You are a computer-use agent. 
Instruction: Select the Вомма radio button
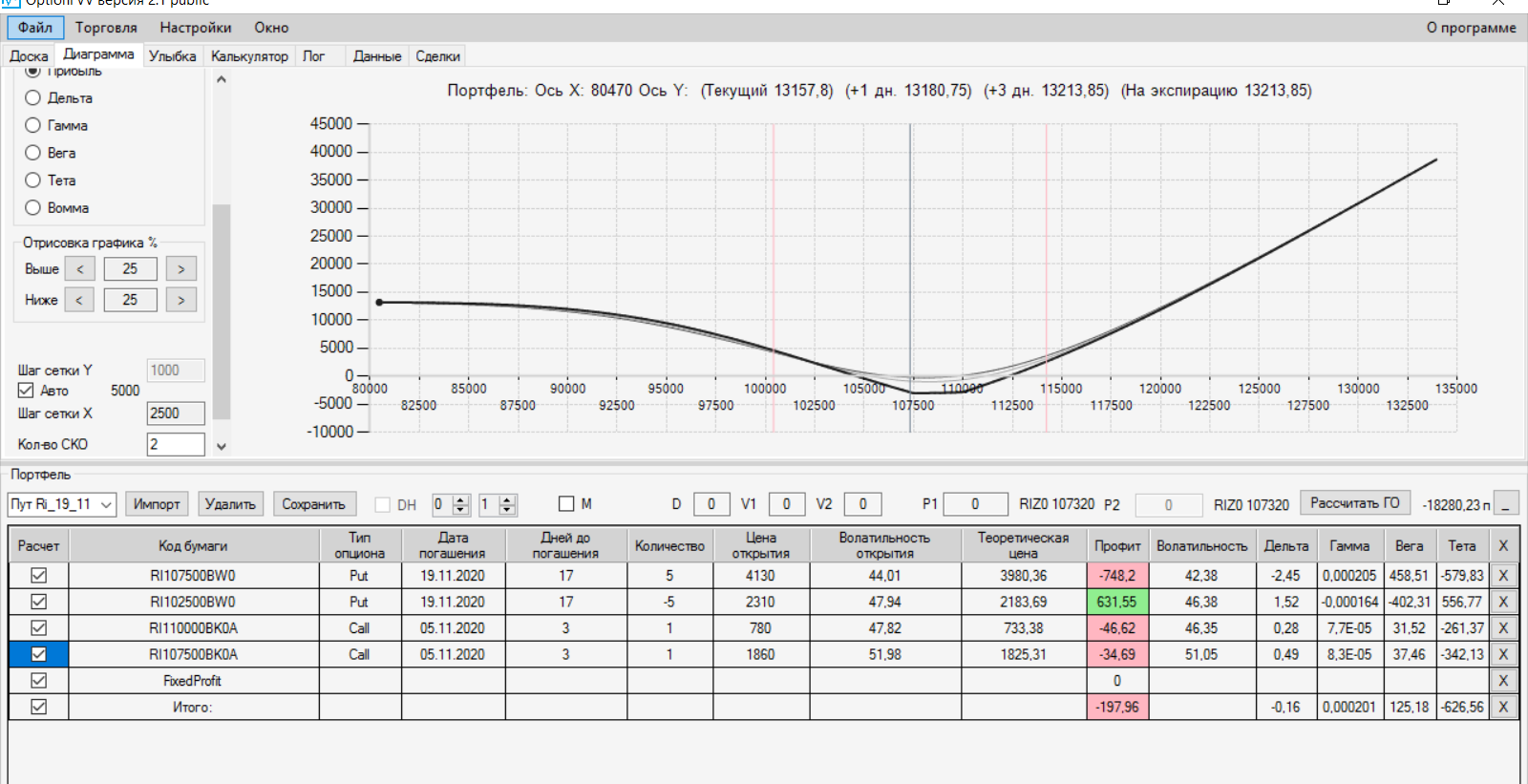coord(32,207)
